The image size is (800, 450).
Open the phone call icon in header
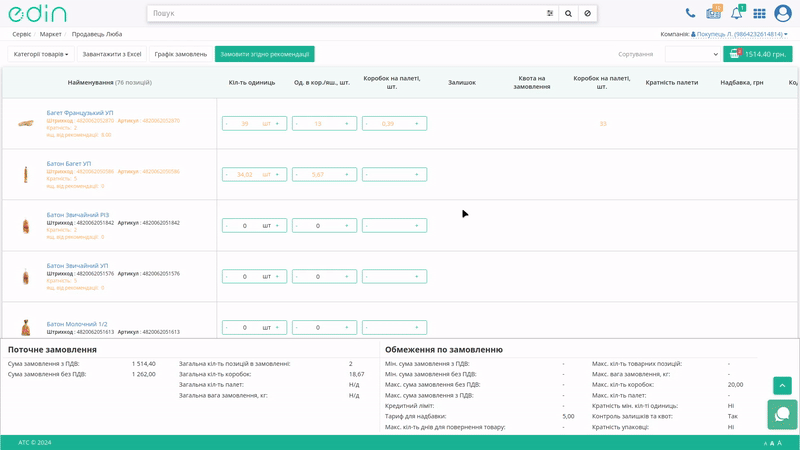(690, 13)
